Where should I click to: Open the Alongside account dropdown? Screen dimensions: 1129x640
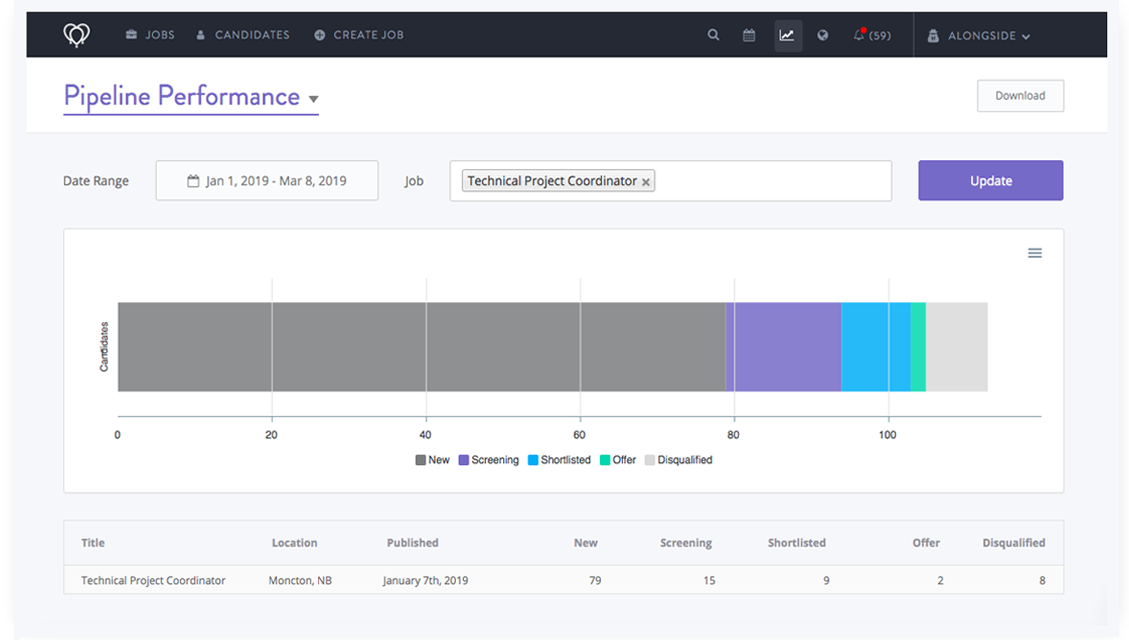point(978,35)
